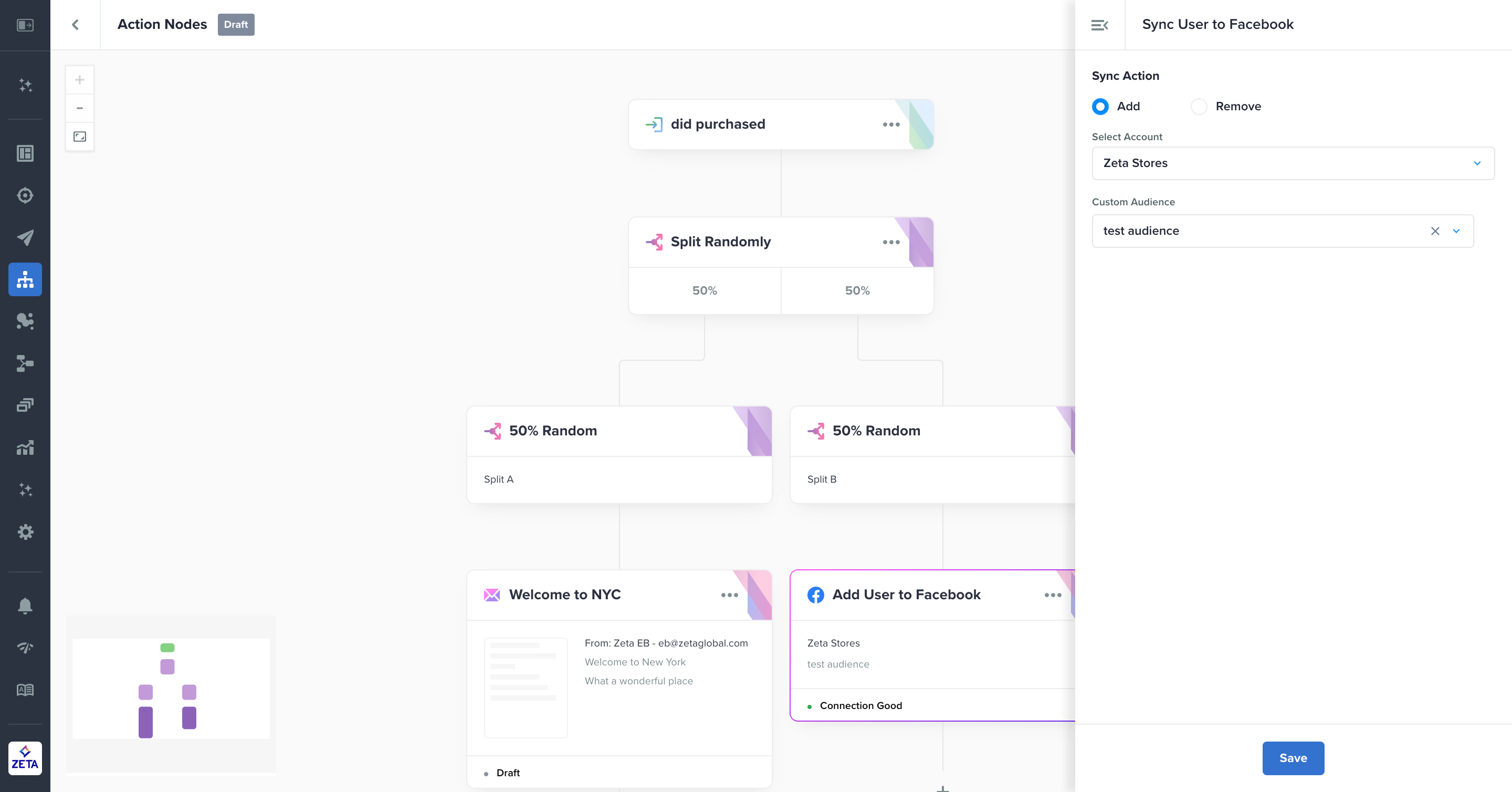Toggle the sidebar expand icon at top left
The height and width of the screenshot is (792, 1512).
25,25
